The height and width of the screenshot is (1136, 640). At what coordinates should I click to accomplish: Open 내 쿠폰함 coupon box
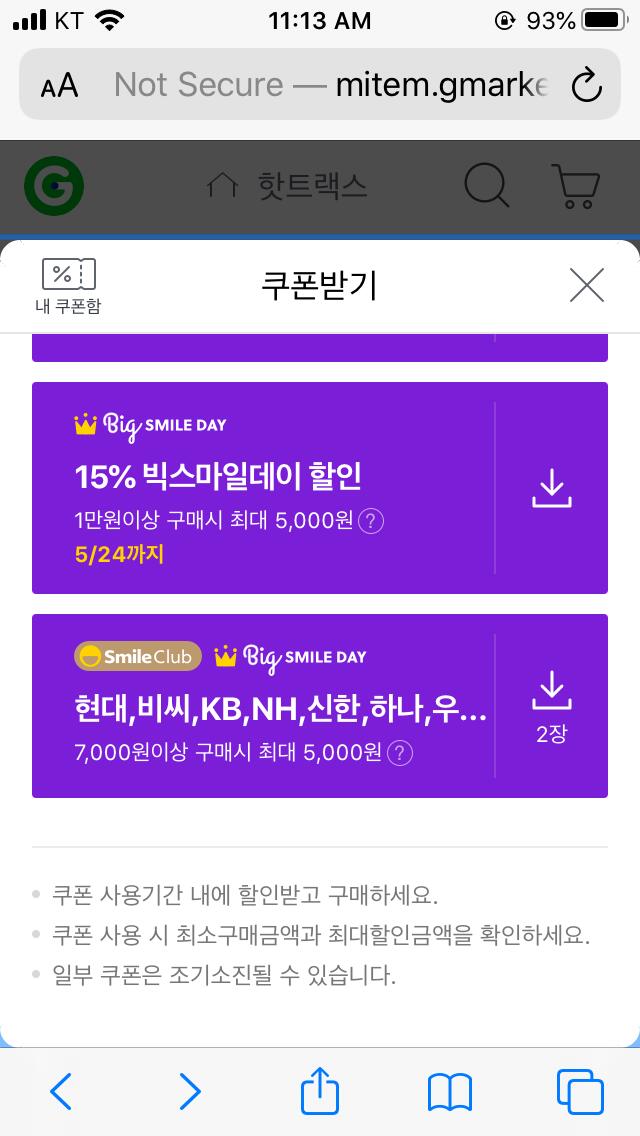pos(68,287)
